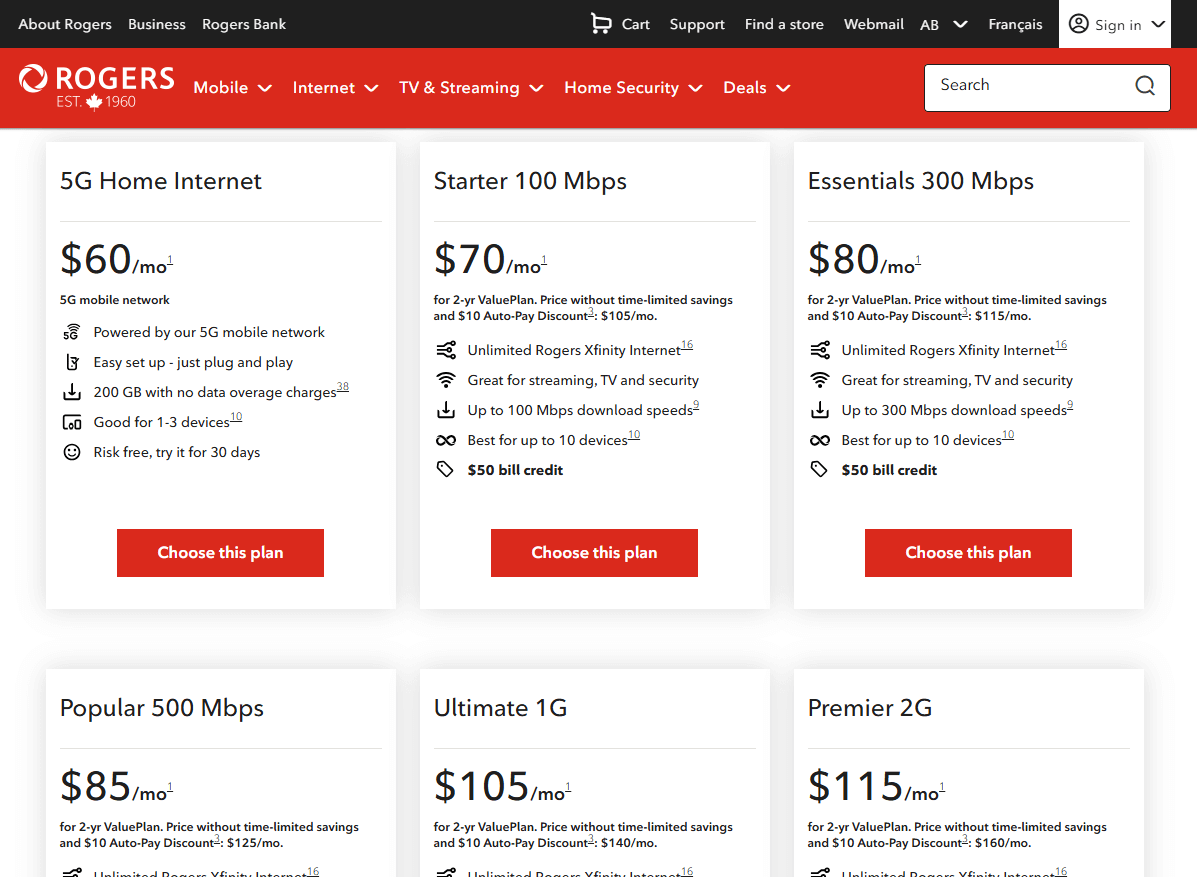
Task: Click the 5G network icon
Action: coord(71,333)
